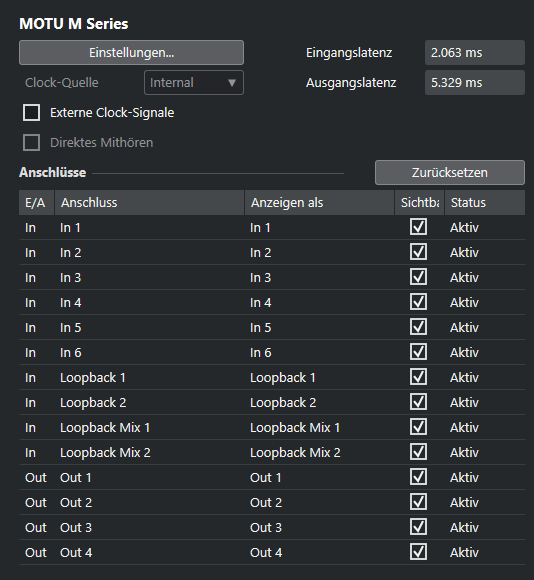Click the Zurücksetzen button

pyautogui.click(x=450, y=172)
